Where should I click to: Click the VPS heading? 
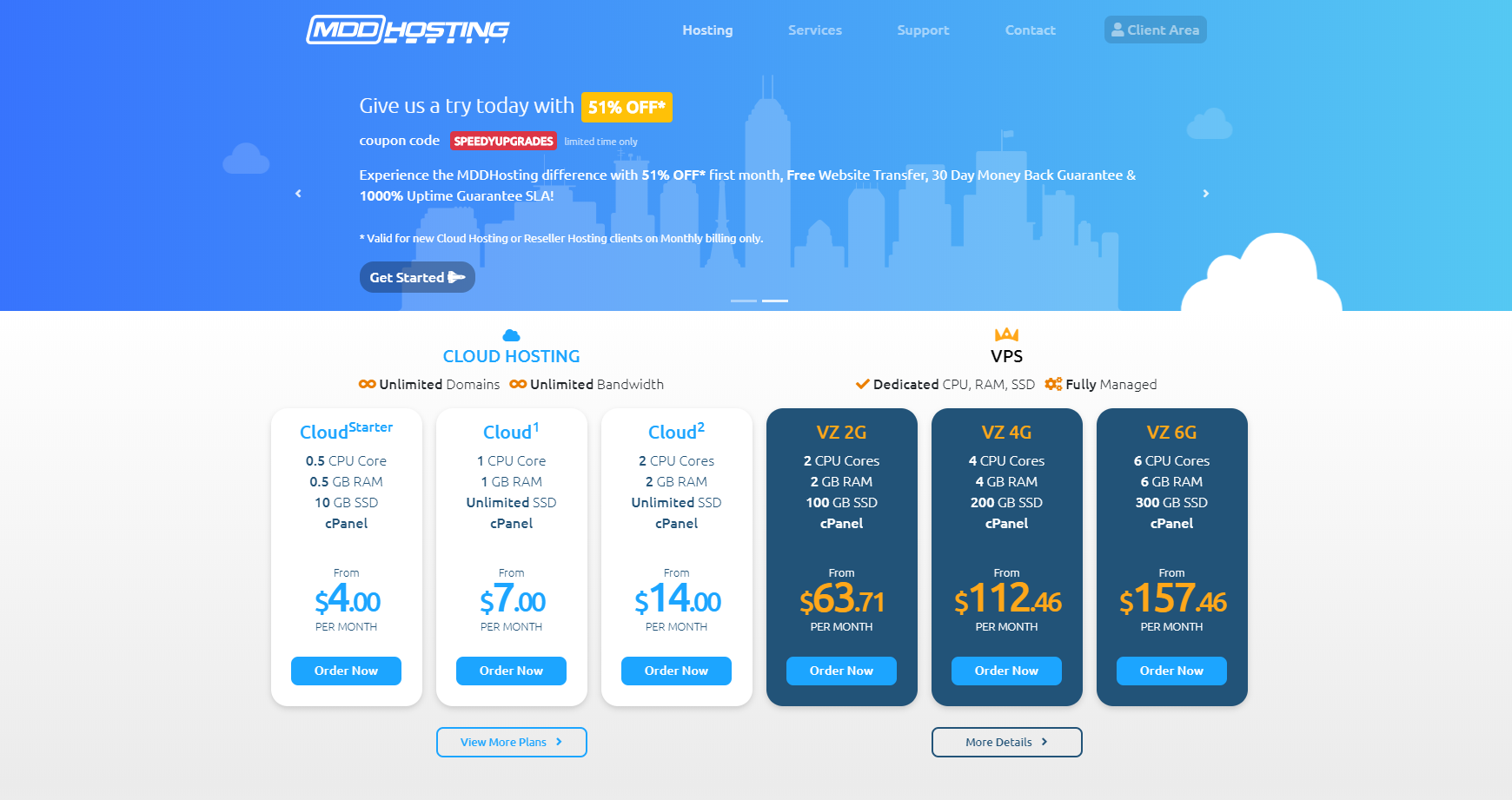(1006, 356)
